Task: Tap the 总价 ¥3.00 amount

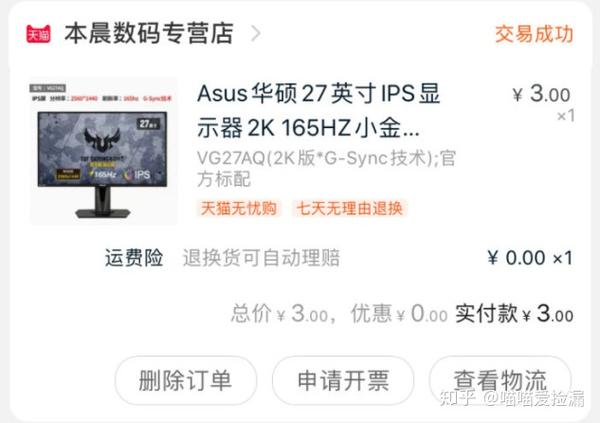Action: point(279,314)
